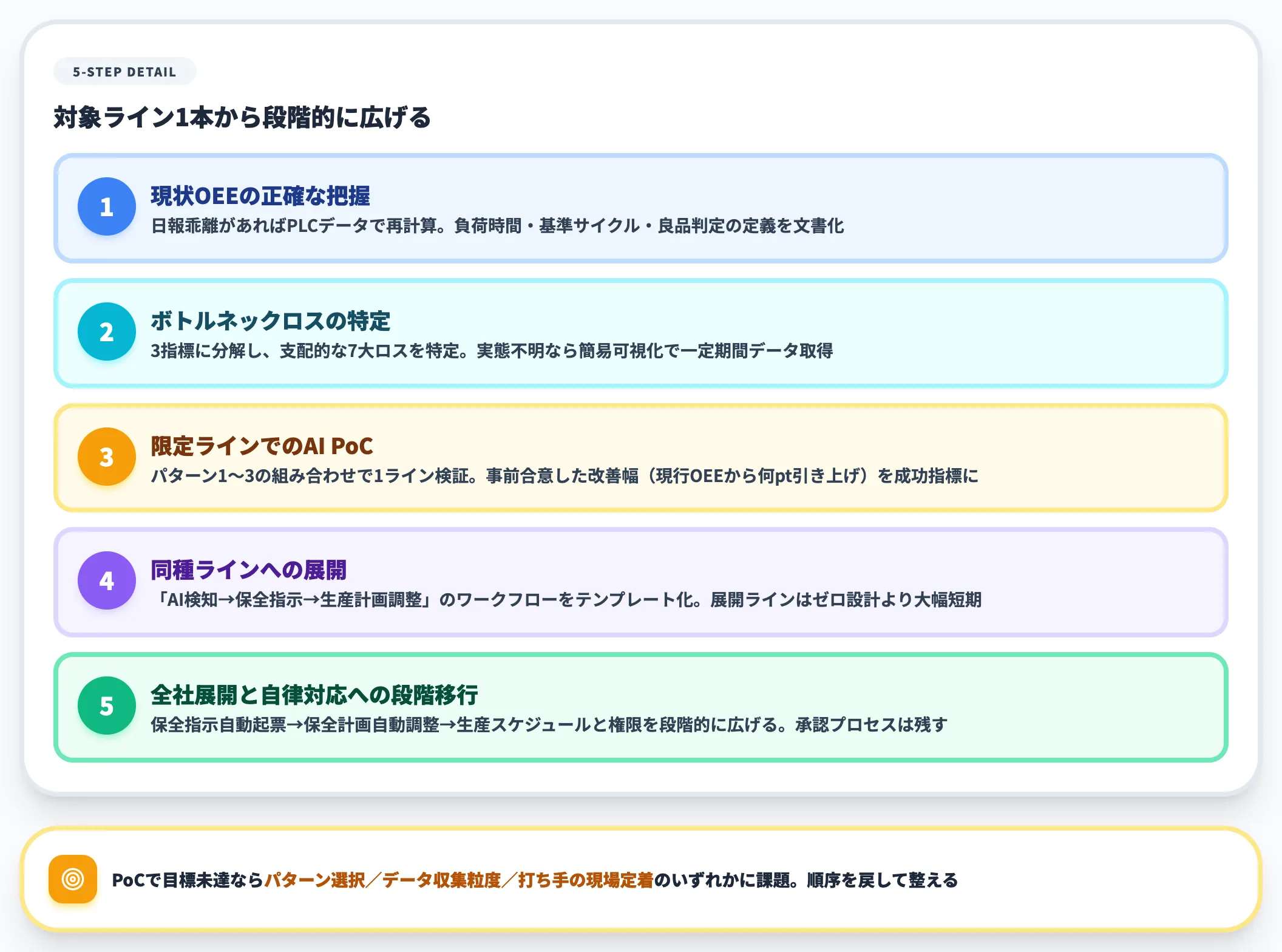This screenshot has width=1282, height=952.
Task: Click description starting 保全指示自動起票
Action: (x=549, y=725)
